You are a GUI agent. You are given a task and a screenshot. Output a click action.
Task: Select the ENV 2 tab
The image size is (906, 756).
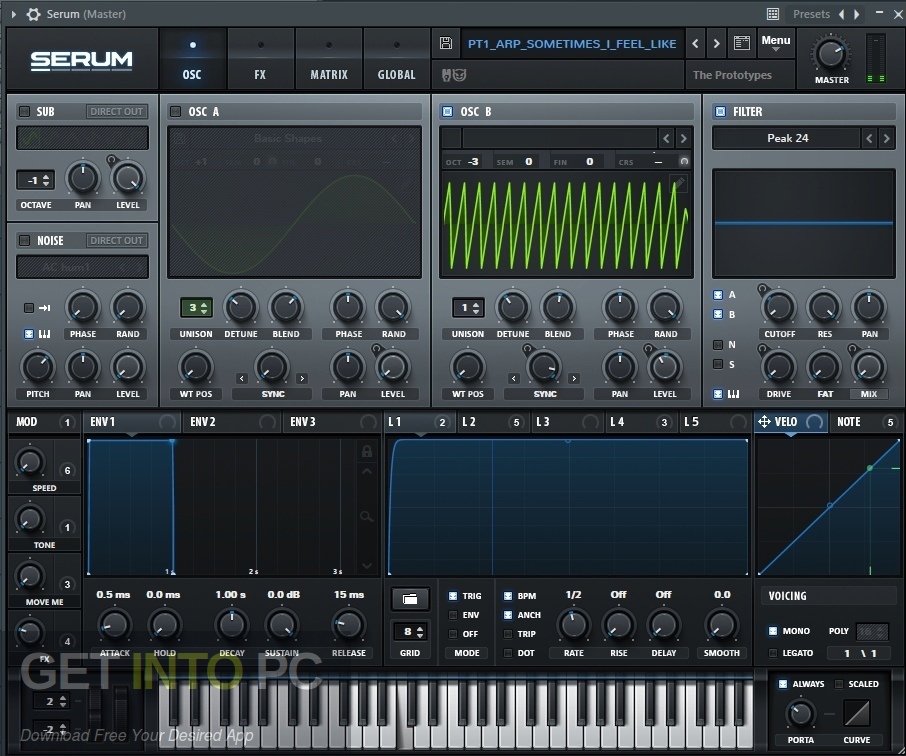[232, 422]
